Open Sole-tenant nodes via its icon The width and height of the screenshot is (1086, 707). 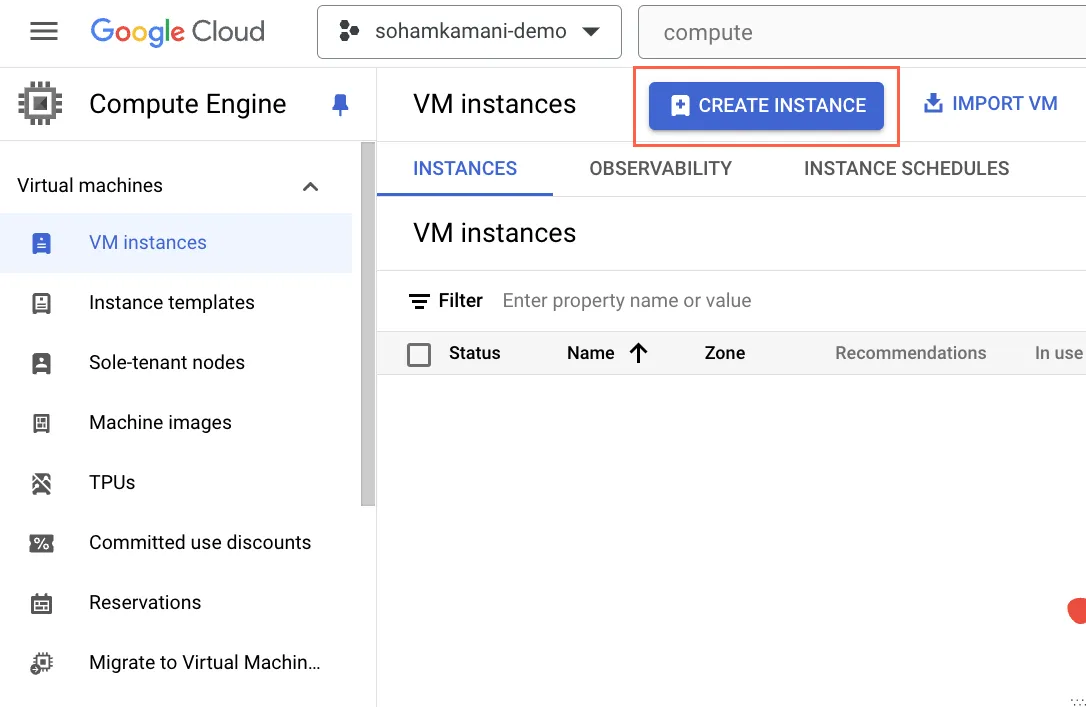[x=41, y=362]
